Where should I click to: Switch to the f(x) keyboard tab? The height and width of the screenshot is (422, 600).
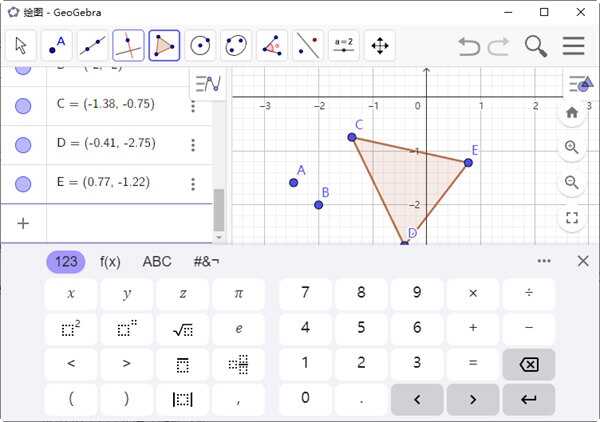pyautogui.click(x=110, y=262)
